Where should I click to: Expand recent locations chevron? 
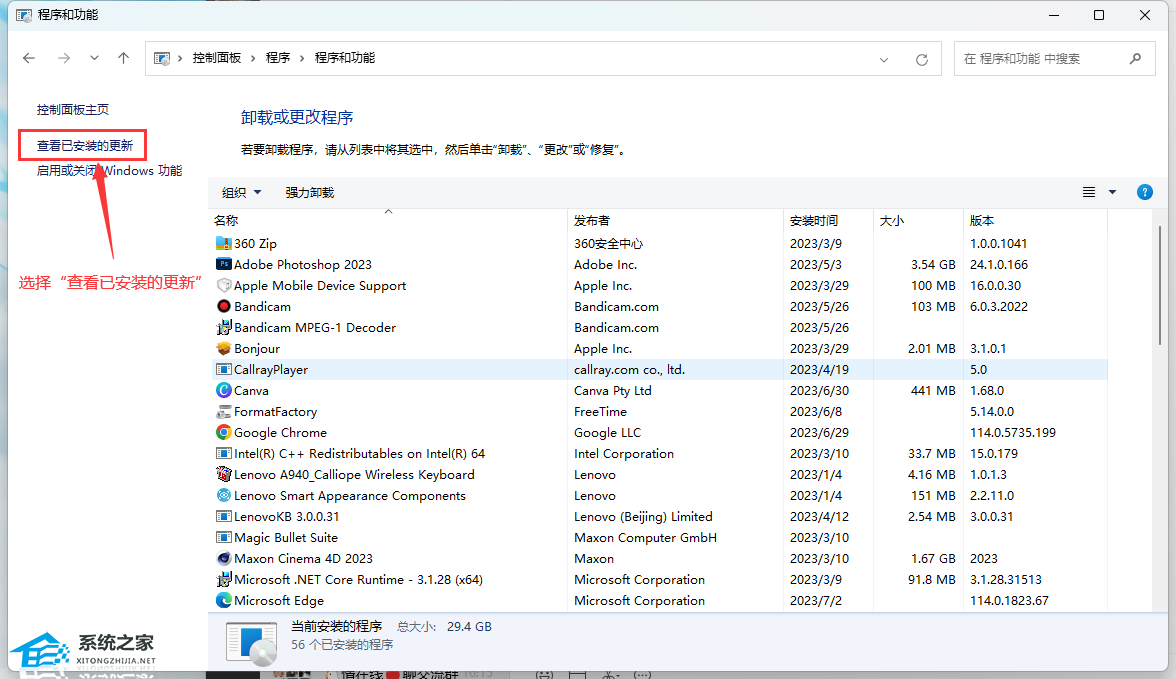[x=94, y=58]
